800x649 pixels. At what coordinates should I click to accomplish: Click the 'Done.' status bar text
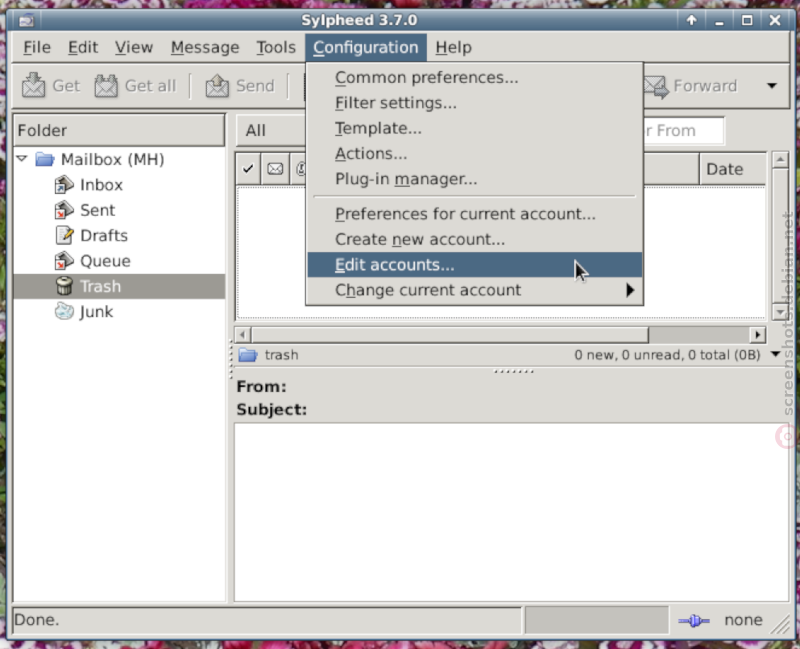pos(36,620)
